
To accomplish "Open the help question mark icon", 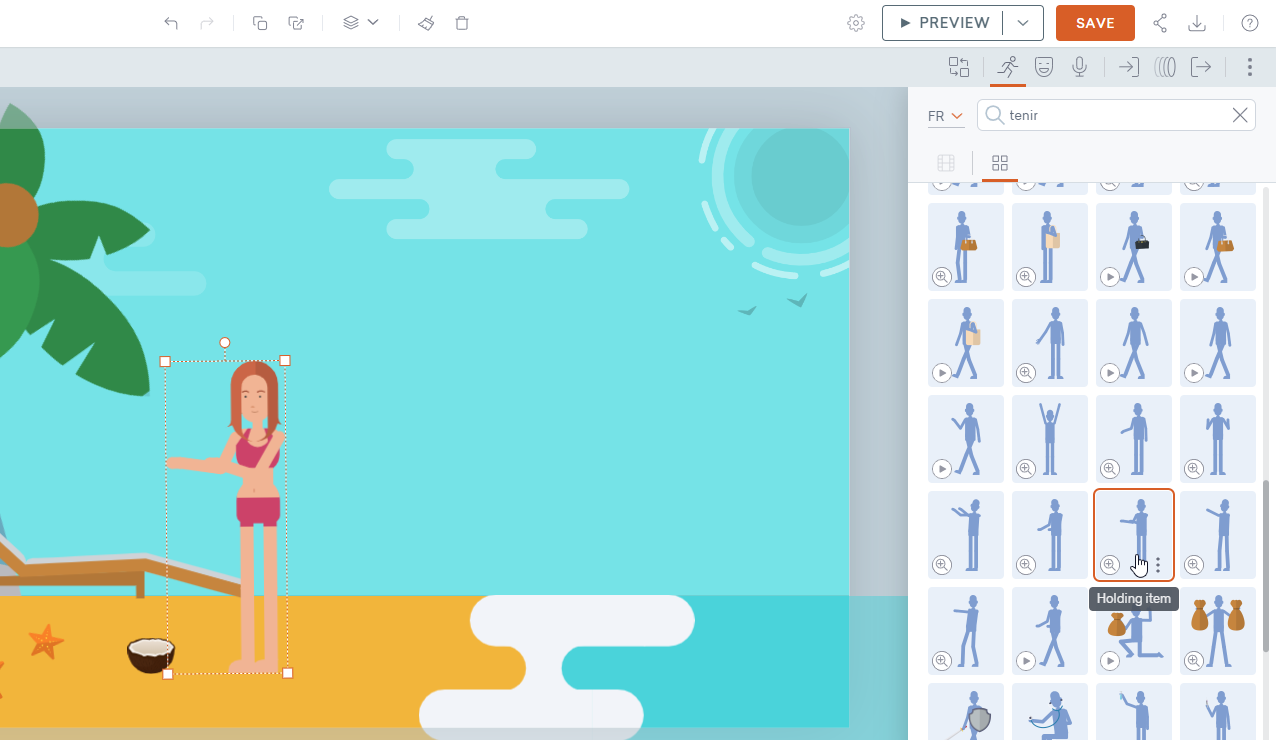I will click(x=1249, y=23).
